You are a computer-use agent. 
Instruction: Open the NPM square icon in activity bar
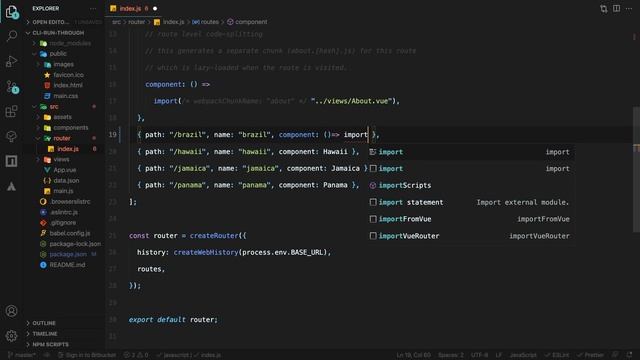point(11,161)
